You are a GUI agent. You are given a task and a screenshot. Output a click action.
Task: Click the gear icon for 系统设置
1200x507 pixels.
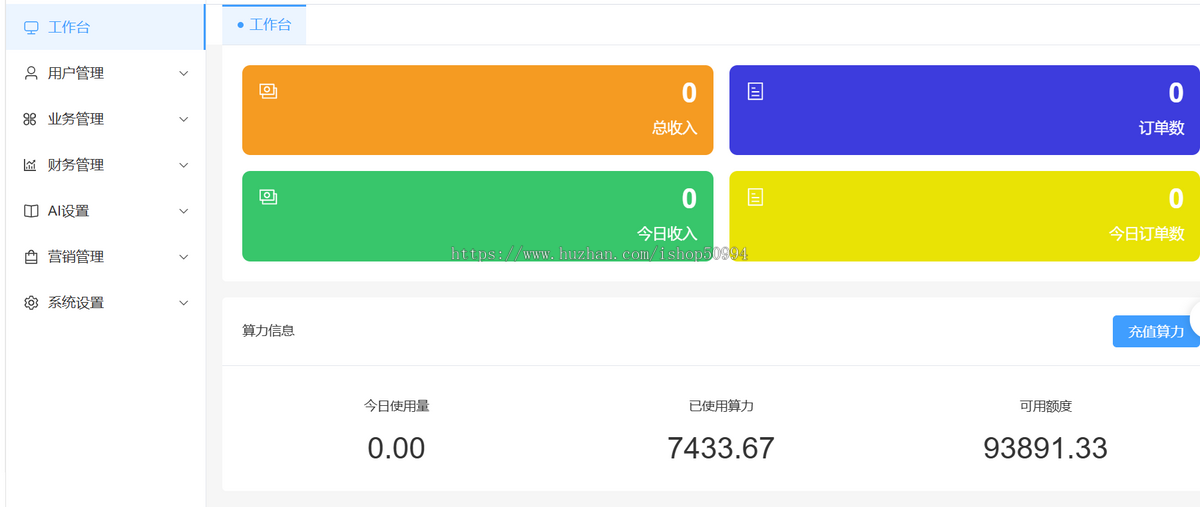pyautogui.click(x=31, y=303)
